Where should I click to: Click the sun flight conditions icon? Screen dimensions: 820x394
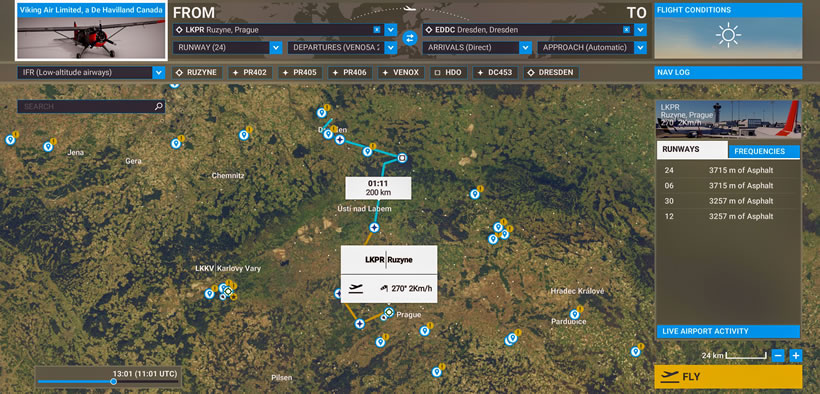(x=728, y=36)
